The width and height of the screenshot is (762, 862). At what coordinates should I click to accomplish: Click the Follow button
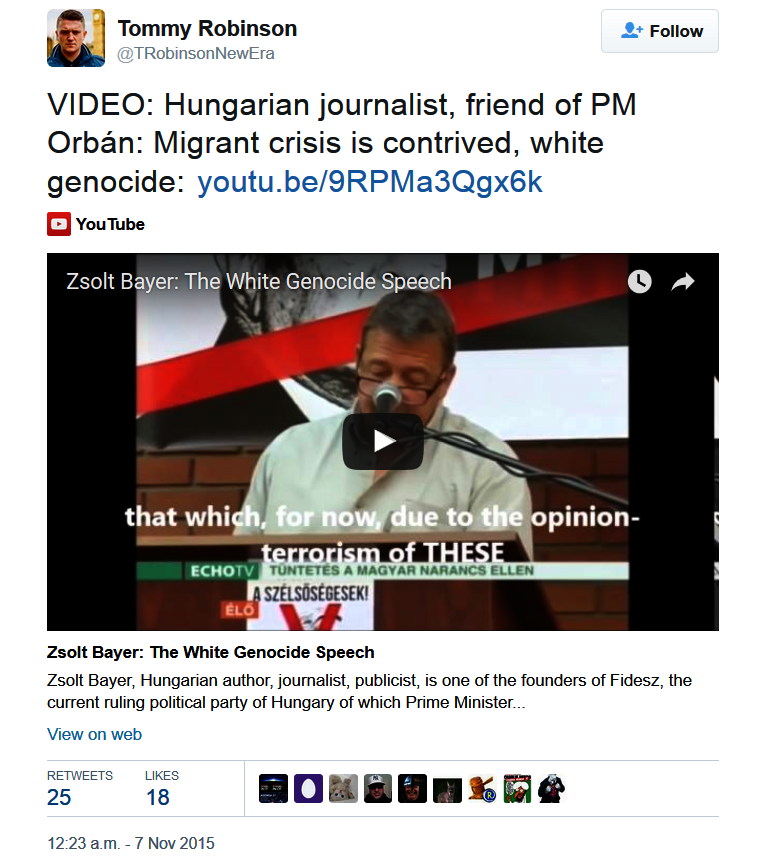(659, 31)
